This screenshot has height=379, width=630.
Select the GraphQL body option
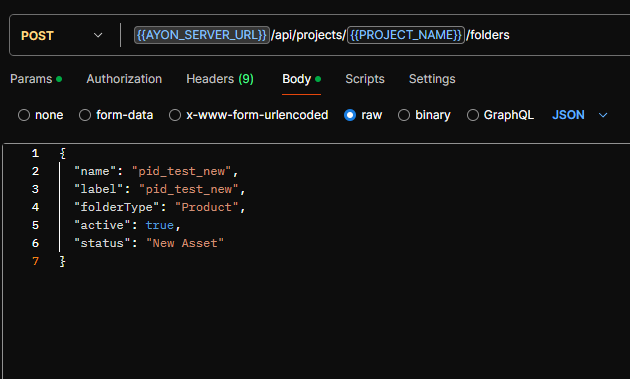pos(473,115)
